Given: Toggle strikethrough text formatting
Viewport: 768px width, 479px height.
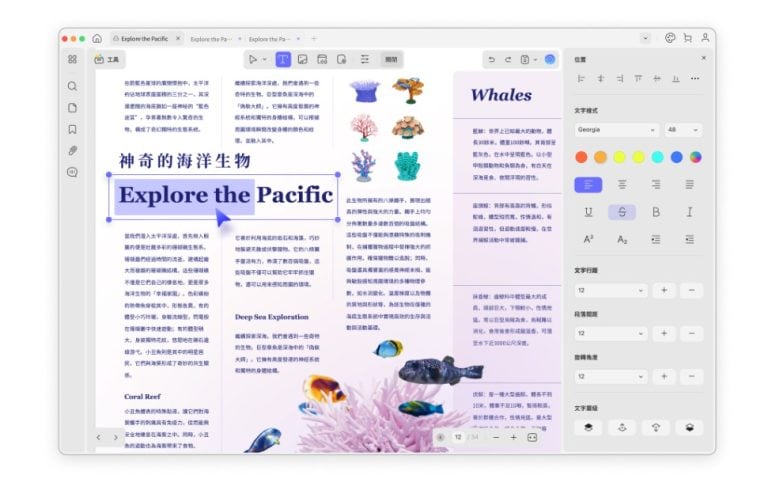Looking at the screenshot, I should [x=622, y=212].
